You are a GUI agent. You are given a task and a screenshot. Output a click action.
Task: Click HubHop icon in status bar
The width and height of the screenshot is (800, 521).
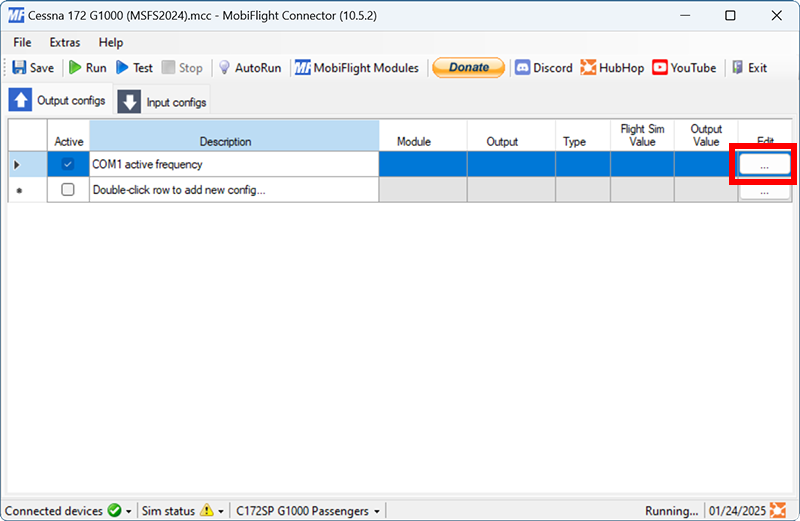click(778, 510)
